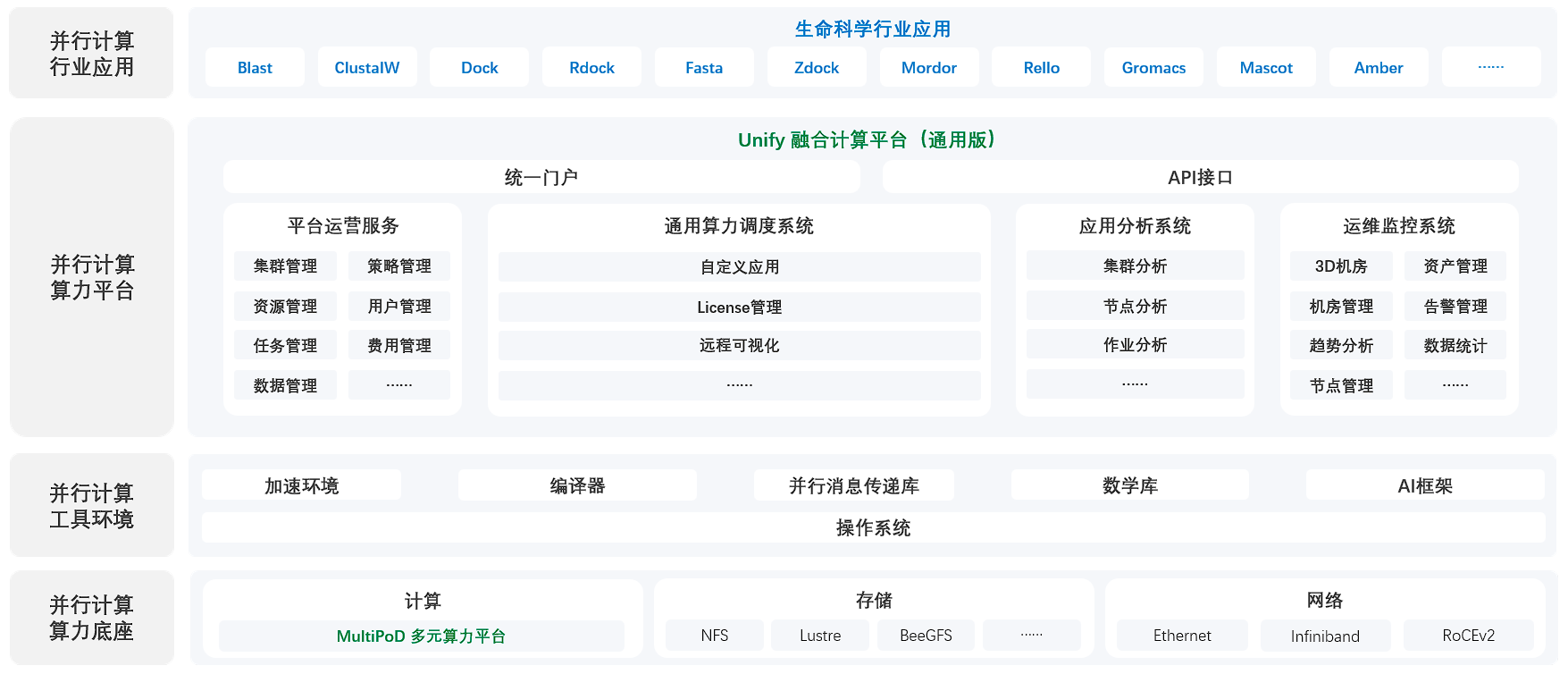Select the Rdock application box
This screenshot has height=674, width=1568.
point(591,67)
